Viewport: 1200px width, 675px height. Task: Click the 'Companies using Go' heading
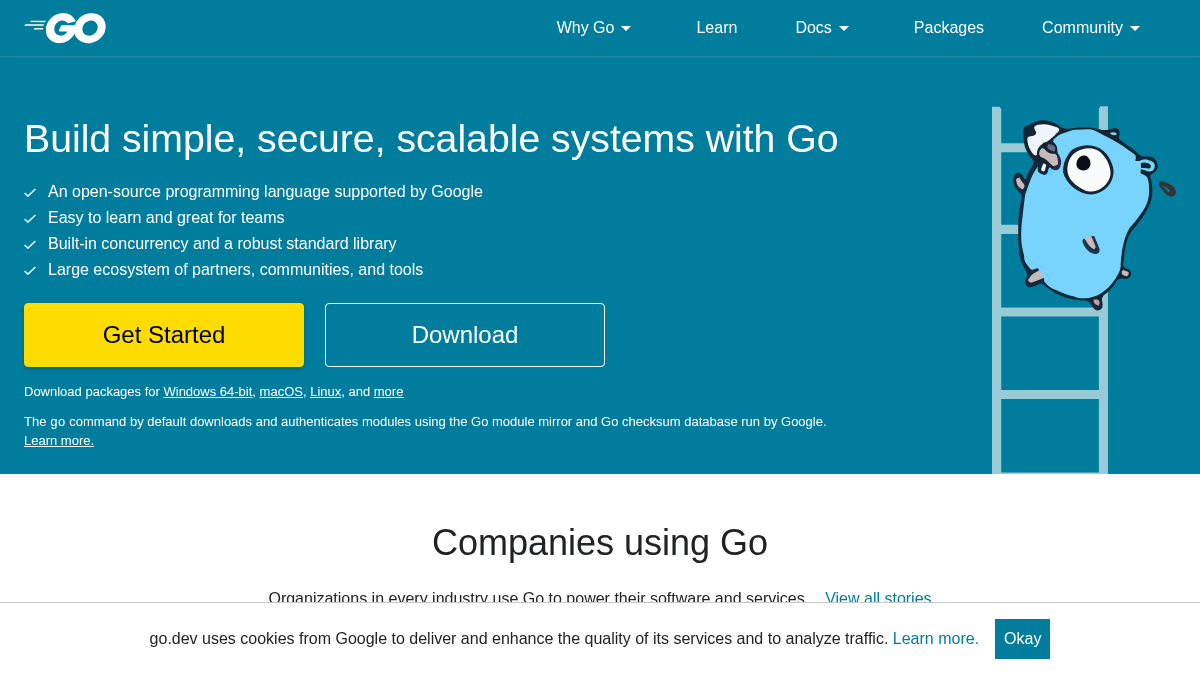600,543
